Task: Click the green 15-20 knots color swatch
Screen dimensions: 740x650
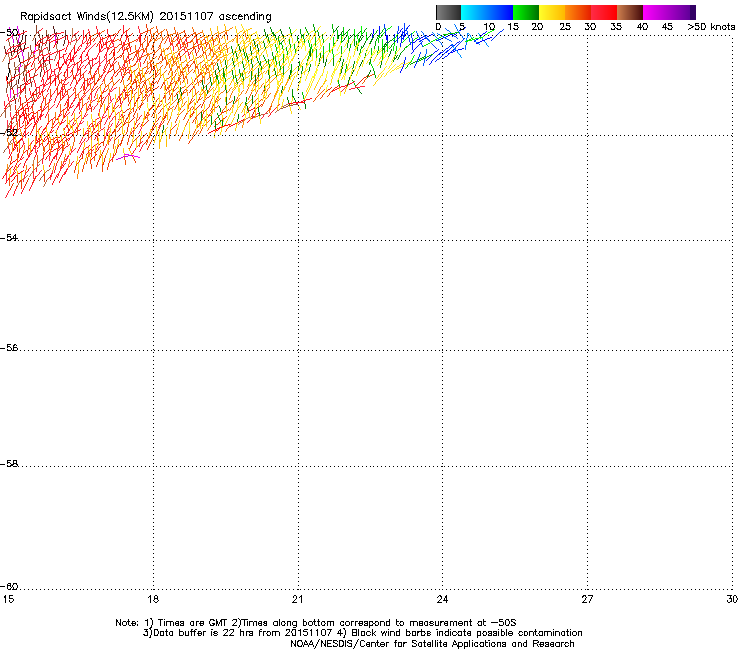Action: pos(526,12)
